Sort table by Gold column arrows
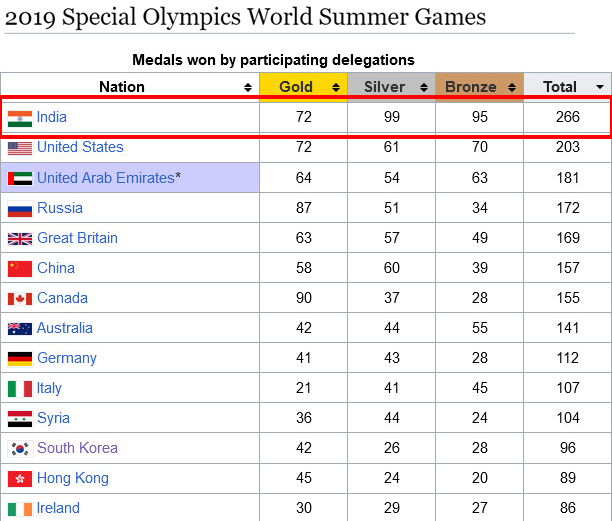Image resolution: width=612 pixels, height=521 pixels. pos(336,87)
